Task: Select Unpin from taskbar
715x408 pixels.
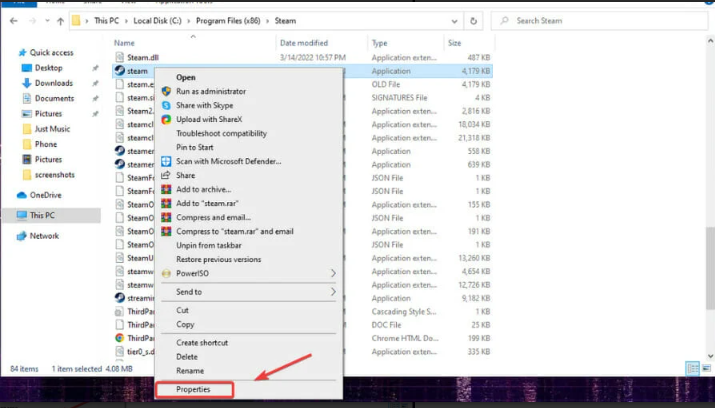Action: click(x=209, y=245)
